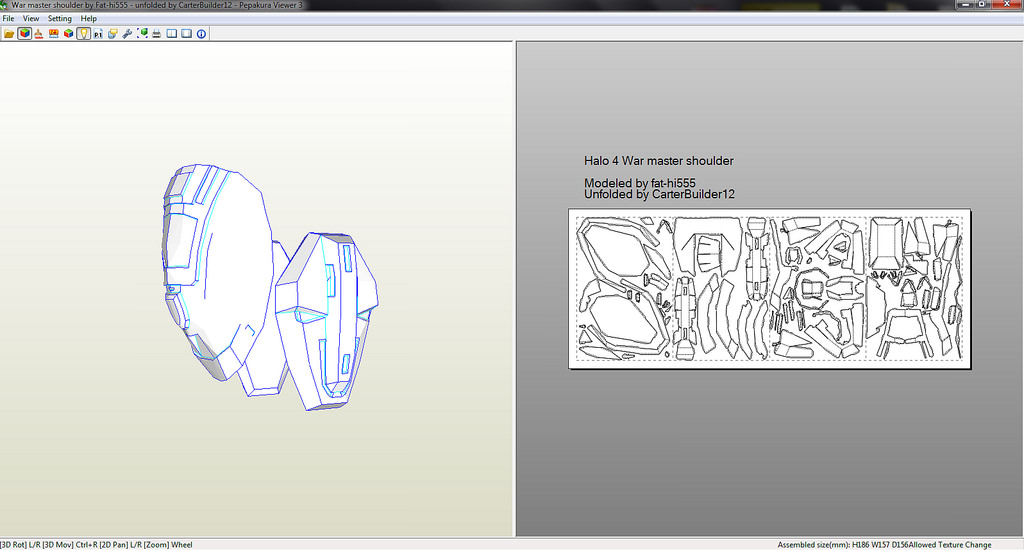Image resolution: width=1024 pixels, height=550 pixels.
Task: Open the Help menu
Action: (x=88, y=18)
